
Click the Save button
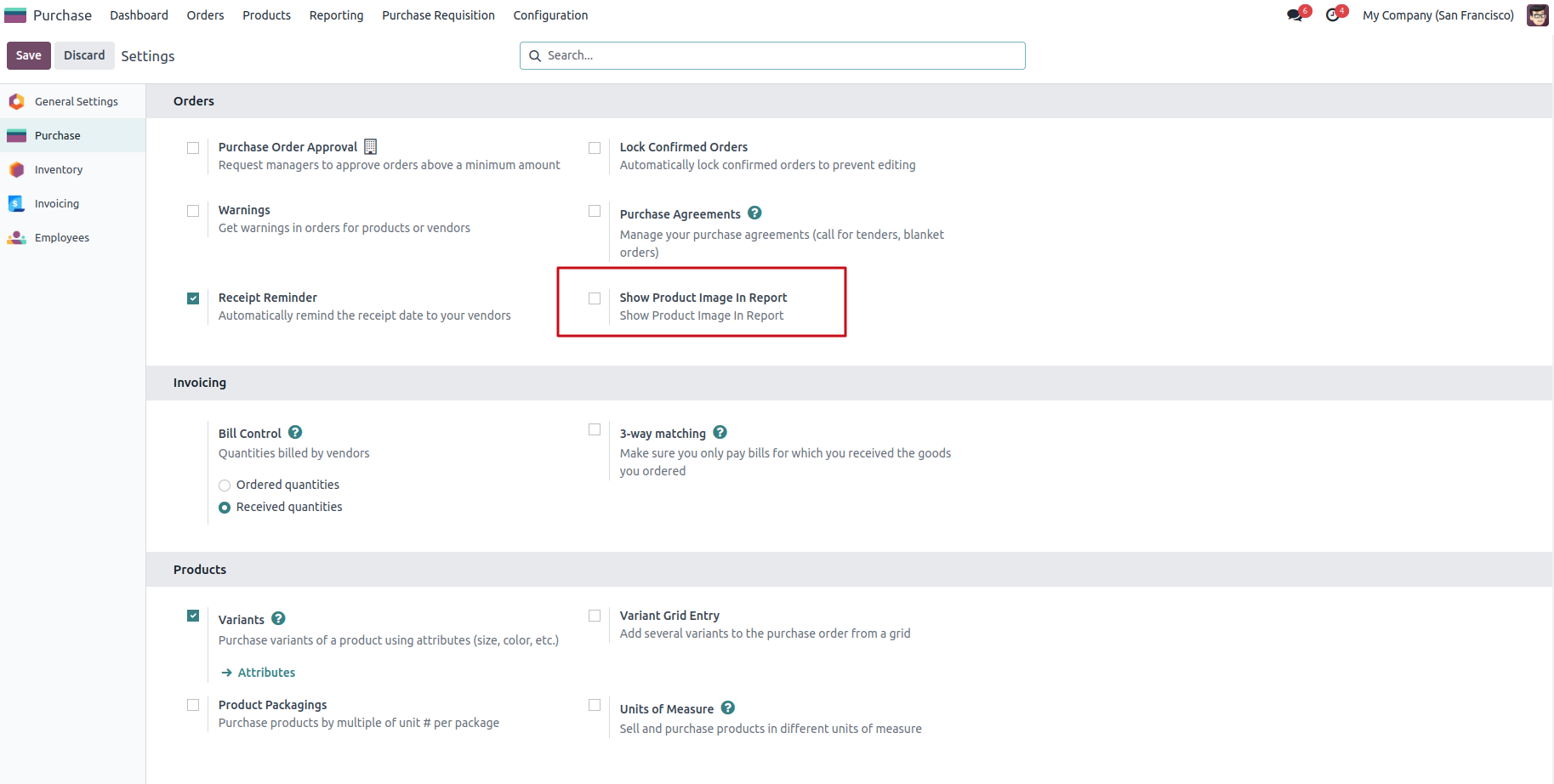point(28,55)
